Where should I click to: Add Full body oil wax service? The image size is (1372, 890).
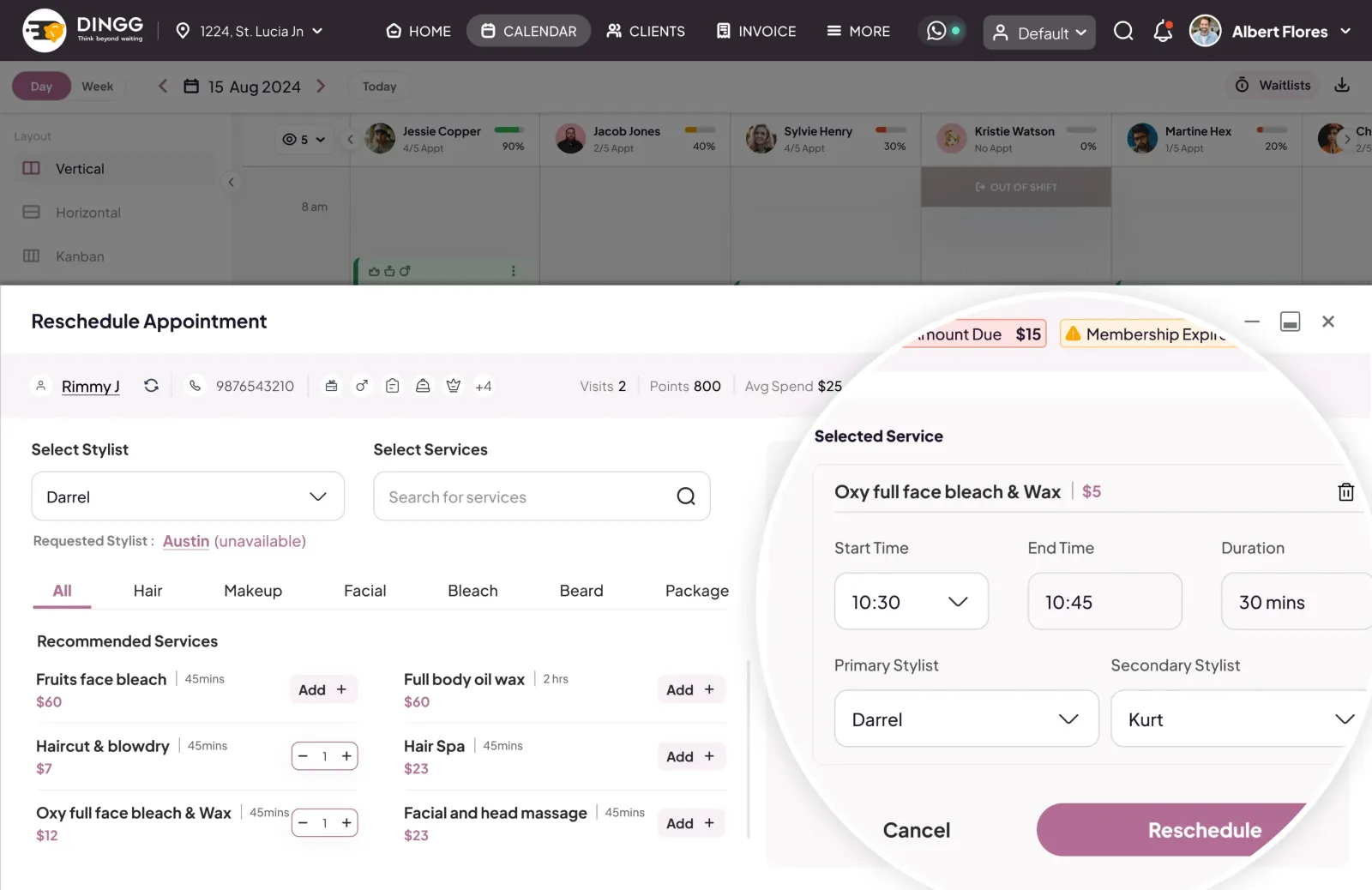[690, 689]
